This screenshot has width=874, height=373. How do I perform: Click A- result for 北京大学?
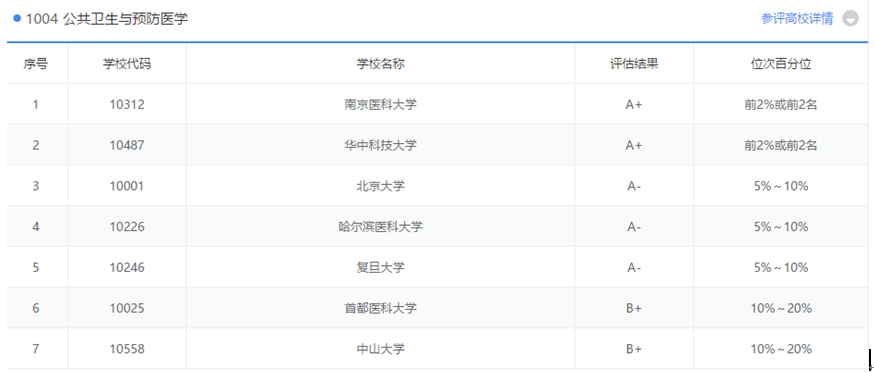click(634, 186)
